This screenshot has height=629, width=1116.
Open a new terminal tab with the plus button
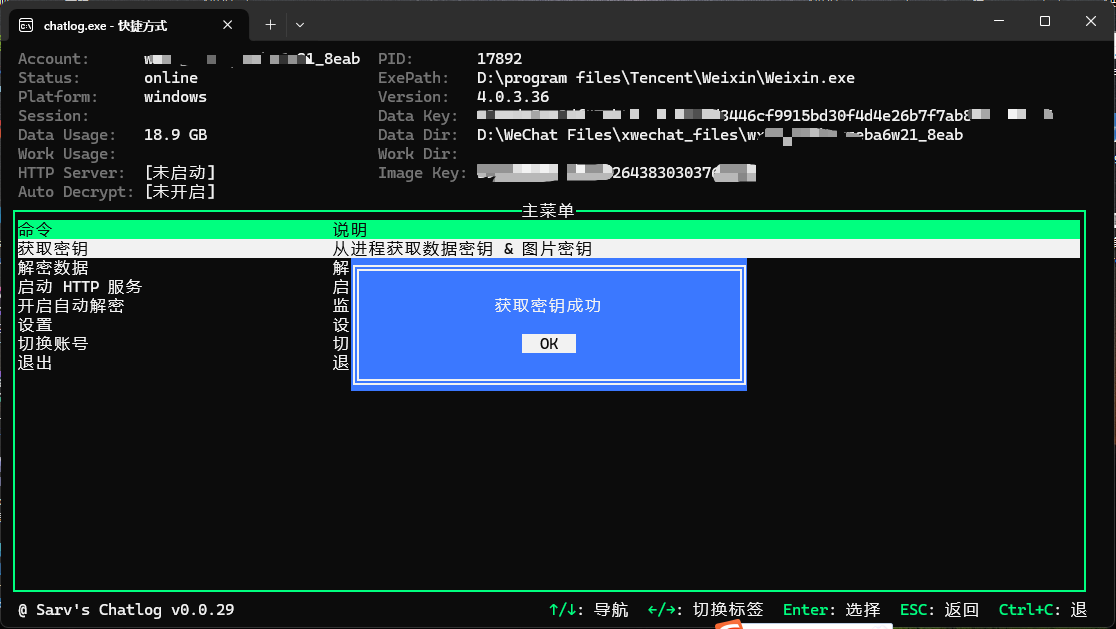(270, 24)
